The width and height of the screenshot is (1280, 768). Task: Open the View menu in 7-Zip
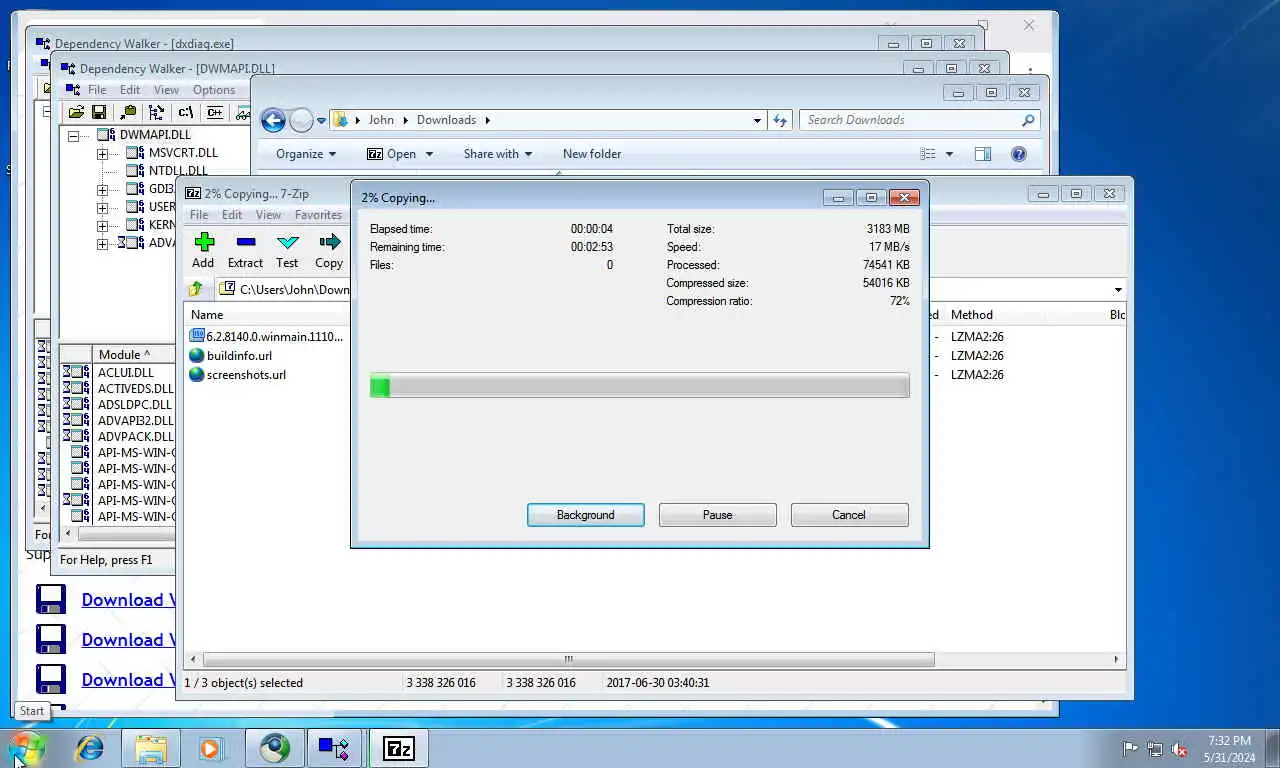(268, 215)
